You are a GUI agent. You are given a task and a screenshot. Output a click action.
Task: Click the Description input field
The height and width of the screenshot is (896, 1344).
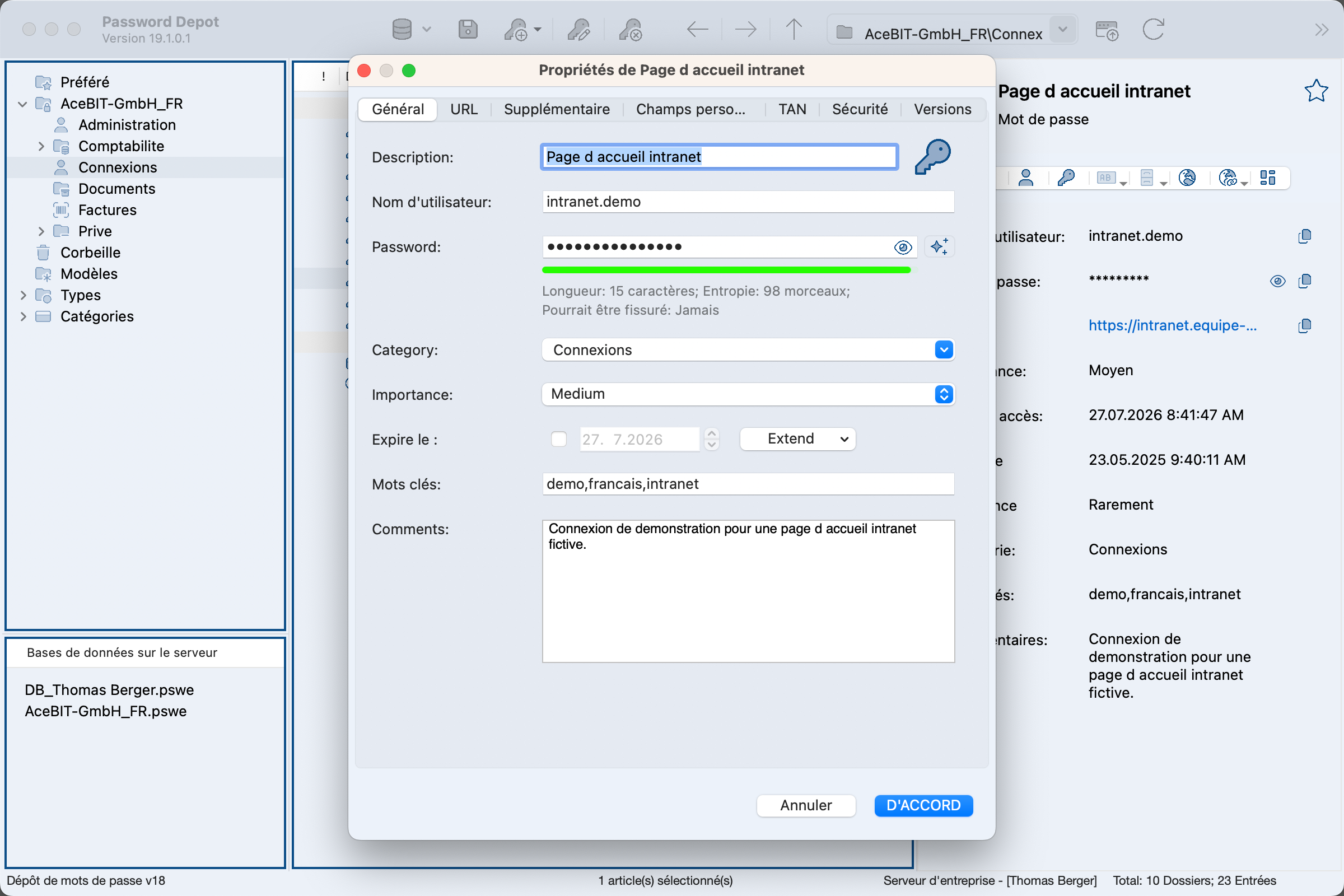coord(720,157)
